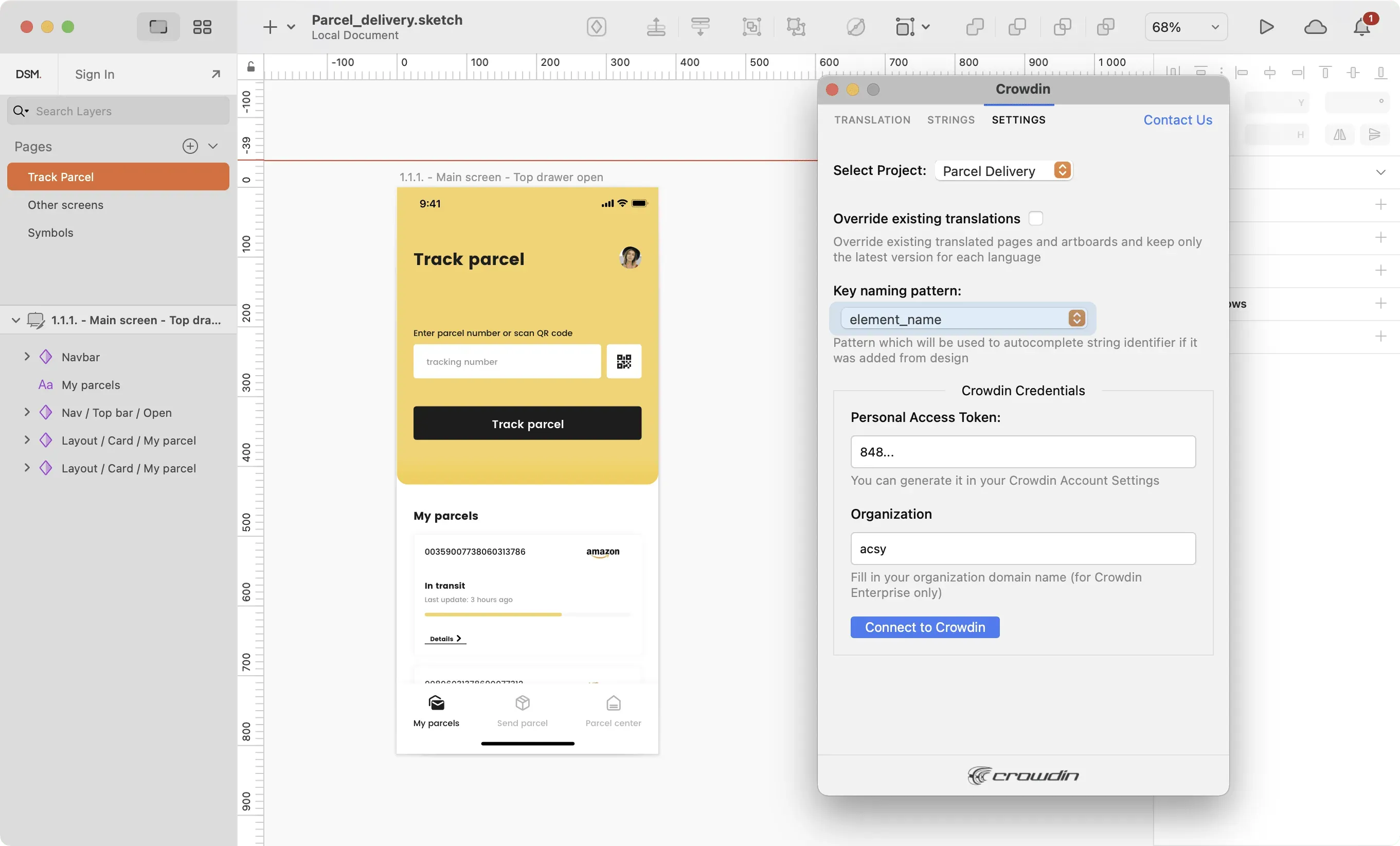Open the notifications bell icon
The width and height of the screenshot is (1400, 846).
coord(1362,27)
